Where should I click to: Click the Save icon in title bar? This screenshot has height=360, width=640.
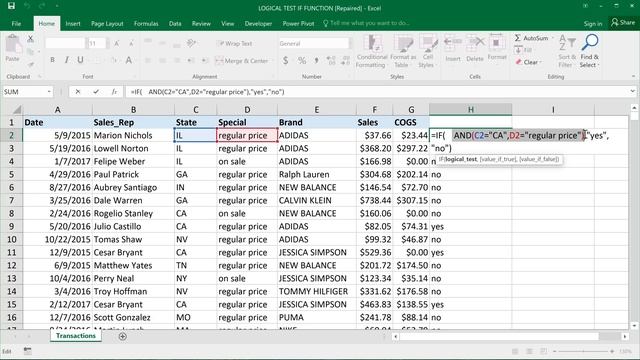11,6
